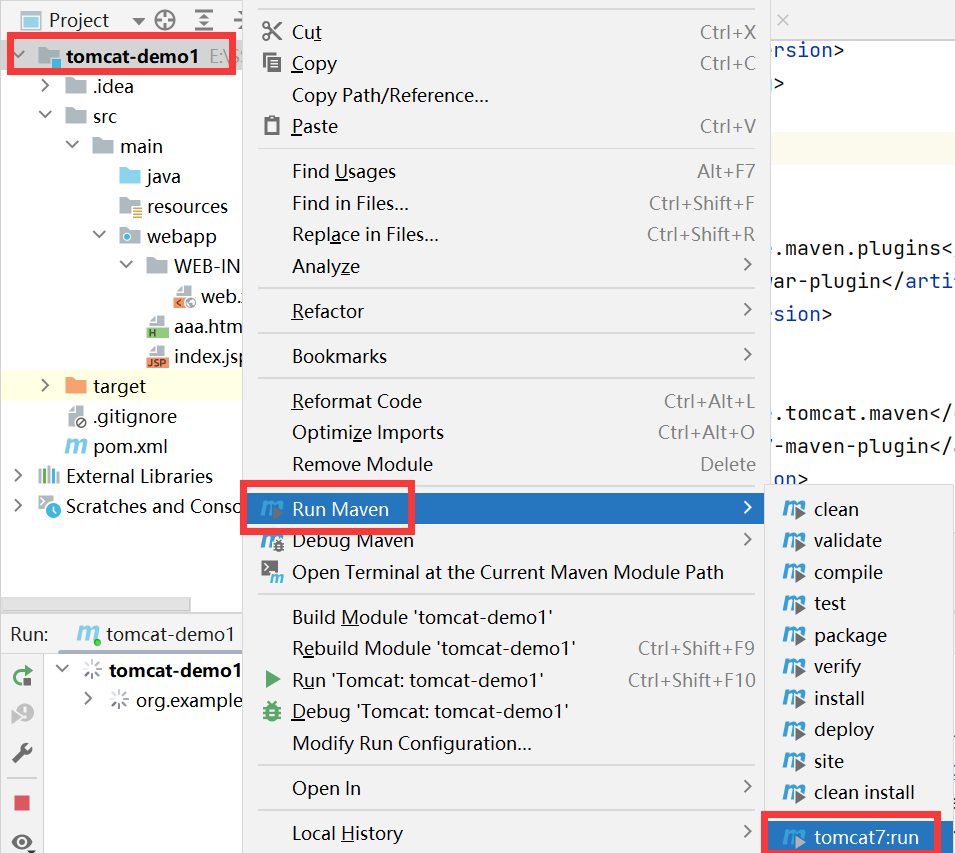Collapse the WEB-INF folder
Screen dimensions: 955x853
click(127, 264)
